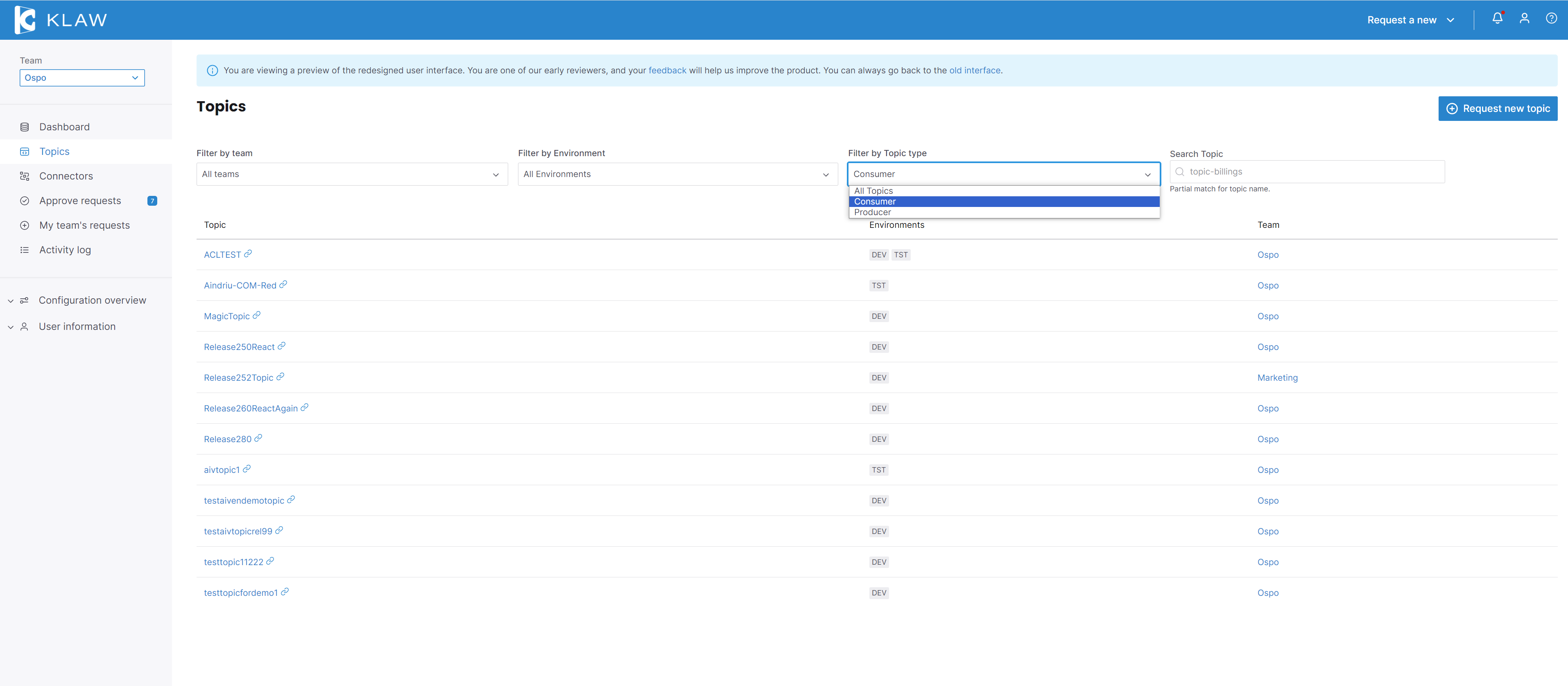
Task: Click link icon beside MagicTopic
Action: (x=257, y=315)
